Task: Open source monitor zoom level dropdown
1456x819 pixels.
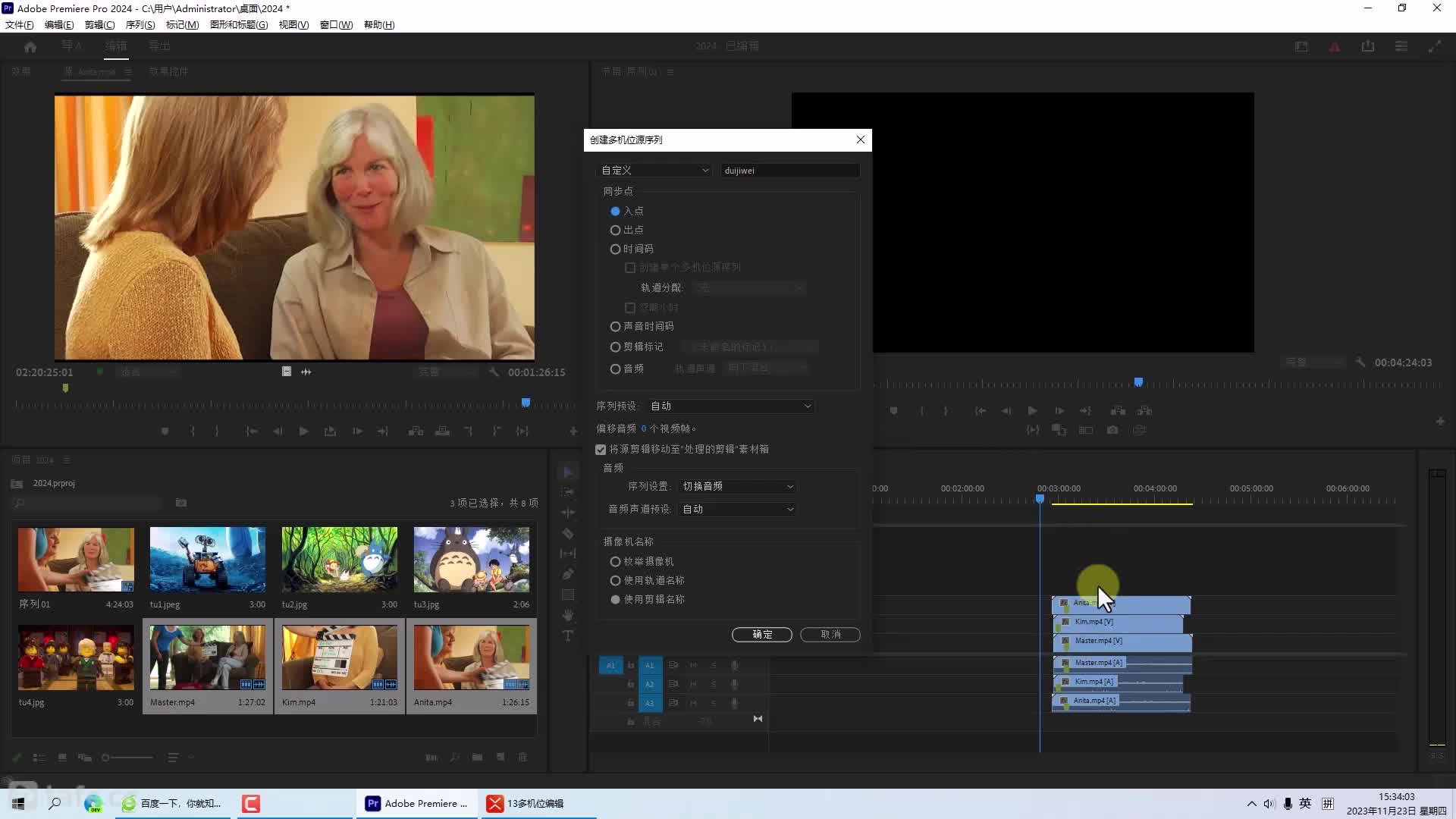Action: tap(149, 372)
